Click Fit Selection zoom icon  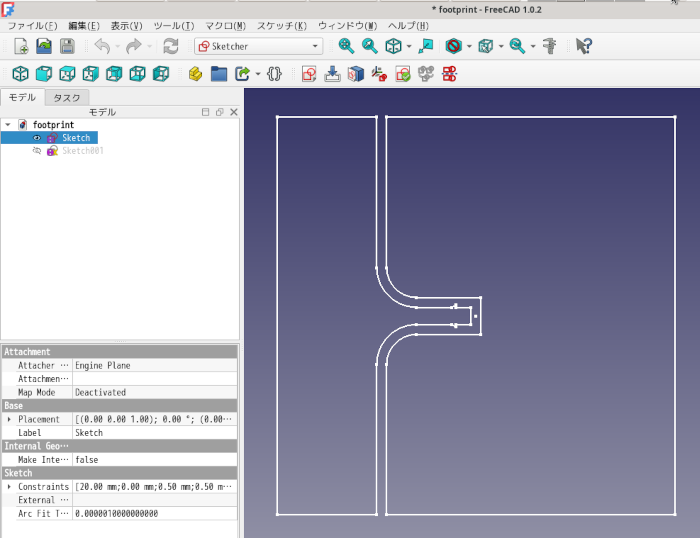coord(370,46)
